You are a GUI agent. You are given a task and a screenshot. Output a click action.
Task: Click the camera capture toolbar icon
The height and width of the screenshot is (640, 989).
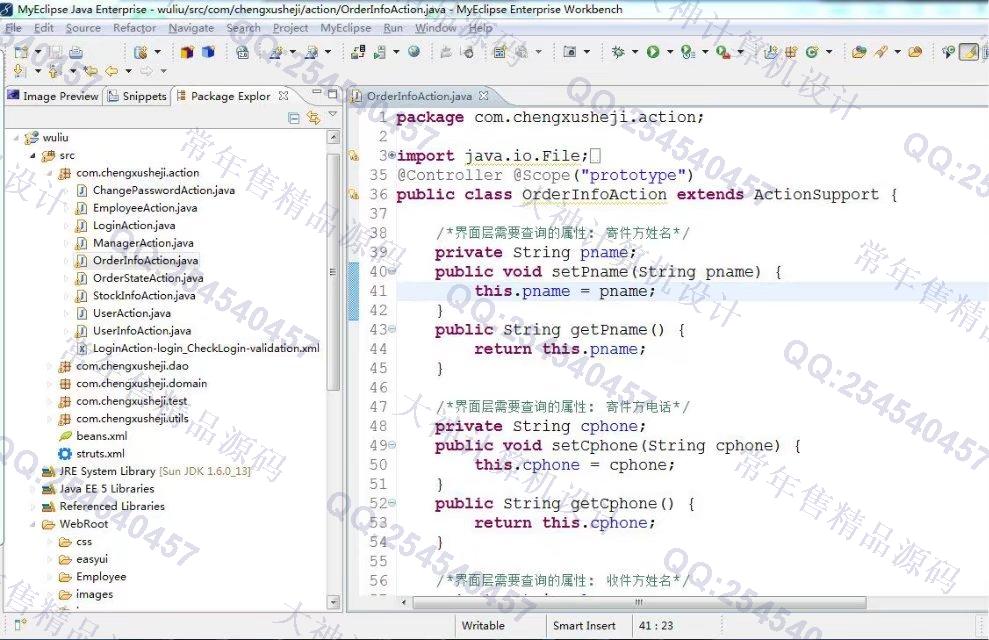pos(570,52)
